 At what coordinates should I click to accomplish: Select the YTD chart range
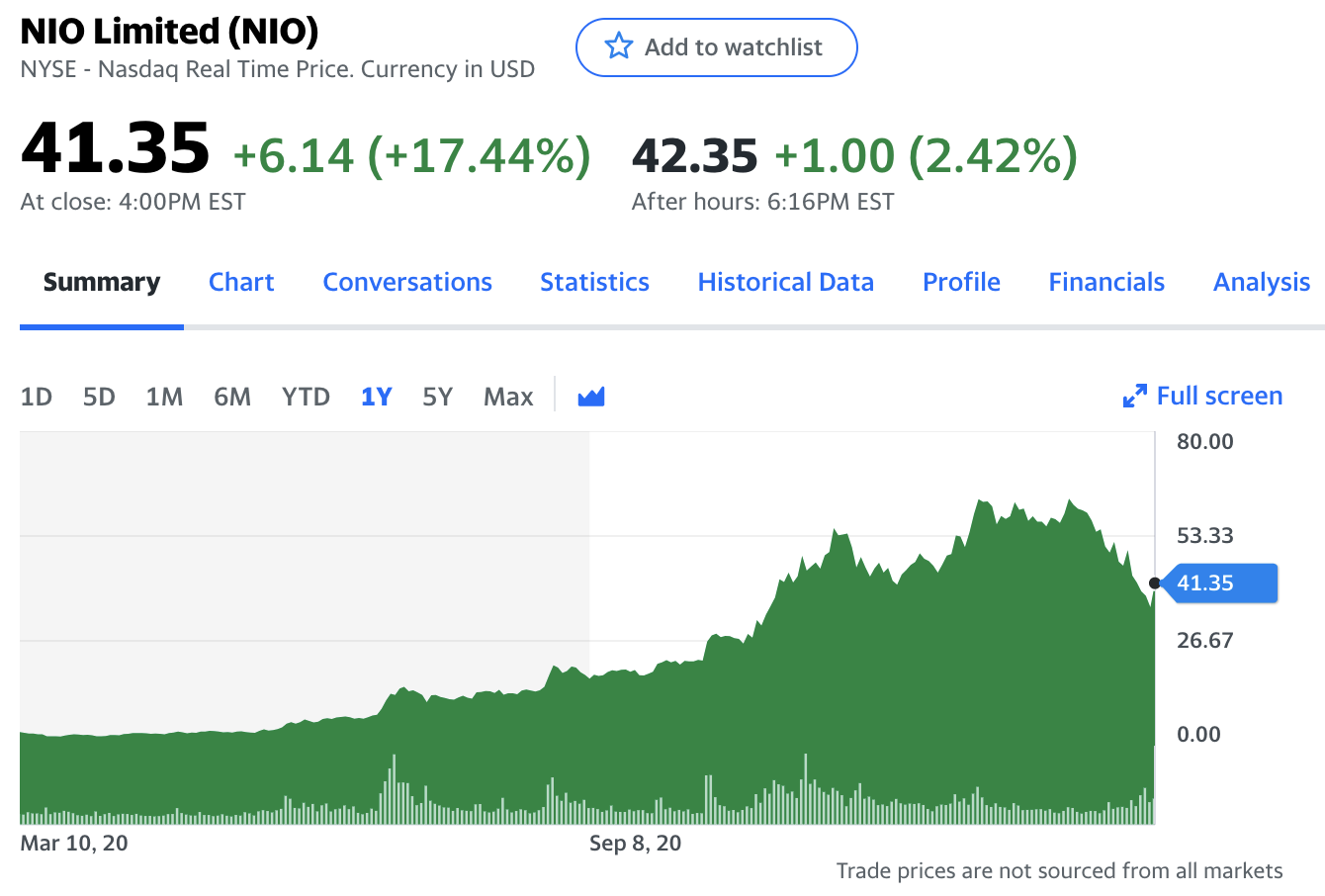click(x=306, y=397)
